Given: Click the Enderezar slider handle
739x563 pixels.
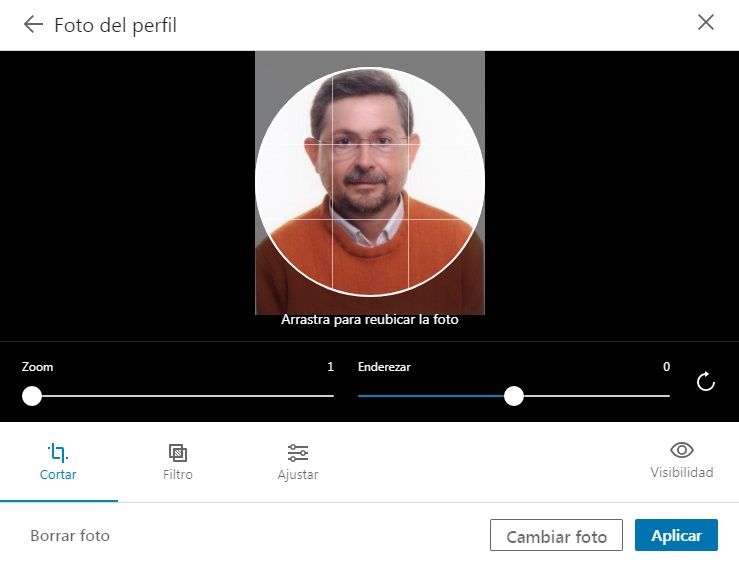Looking at the screenshot, I should pyautogui.click(x=514, y=396).
